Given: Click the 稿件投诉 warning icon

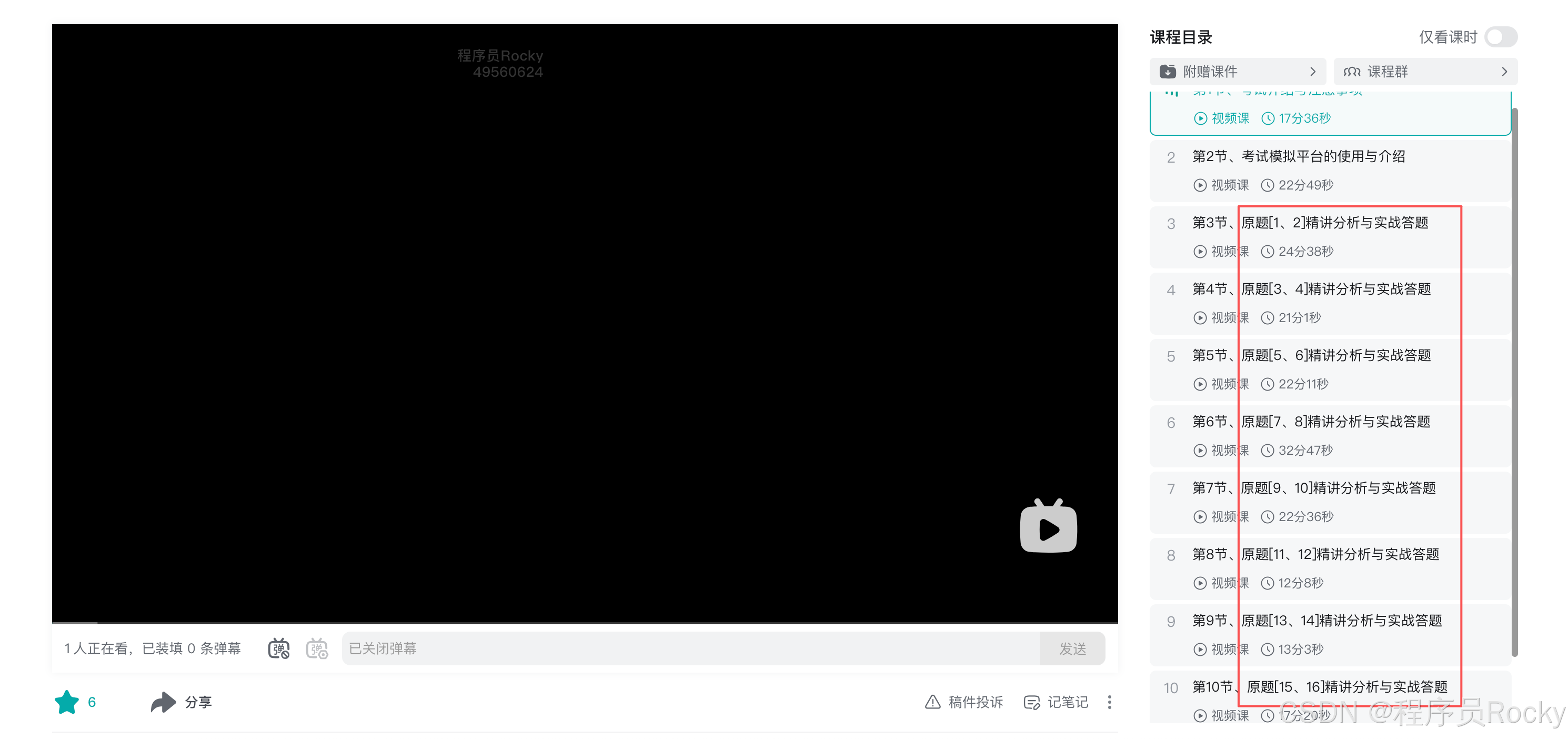Looking at the screenshot, I should (x=932, y=702).
